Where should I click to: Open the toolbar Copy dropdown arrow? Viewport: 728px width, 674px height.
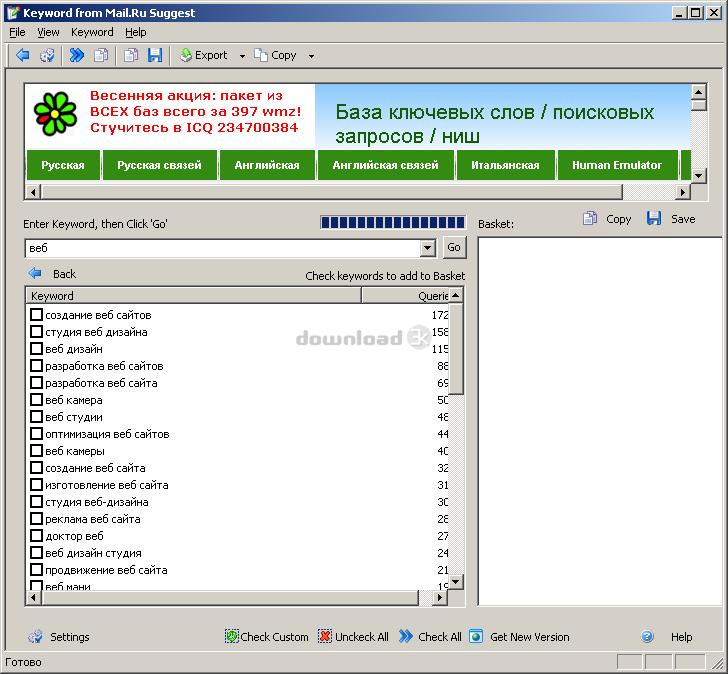point(311,57)
